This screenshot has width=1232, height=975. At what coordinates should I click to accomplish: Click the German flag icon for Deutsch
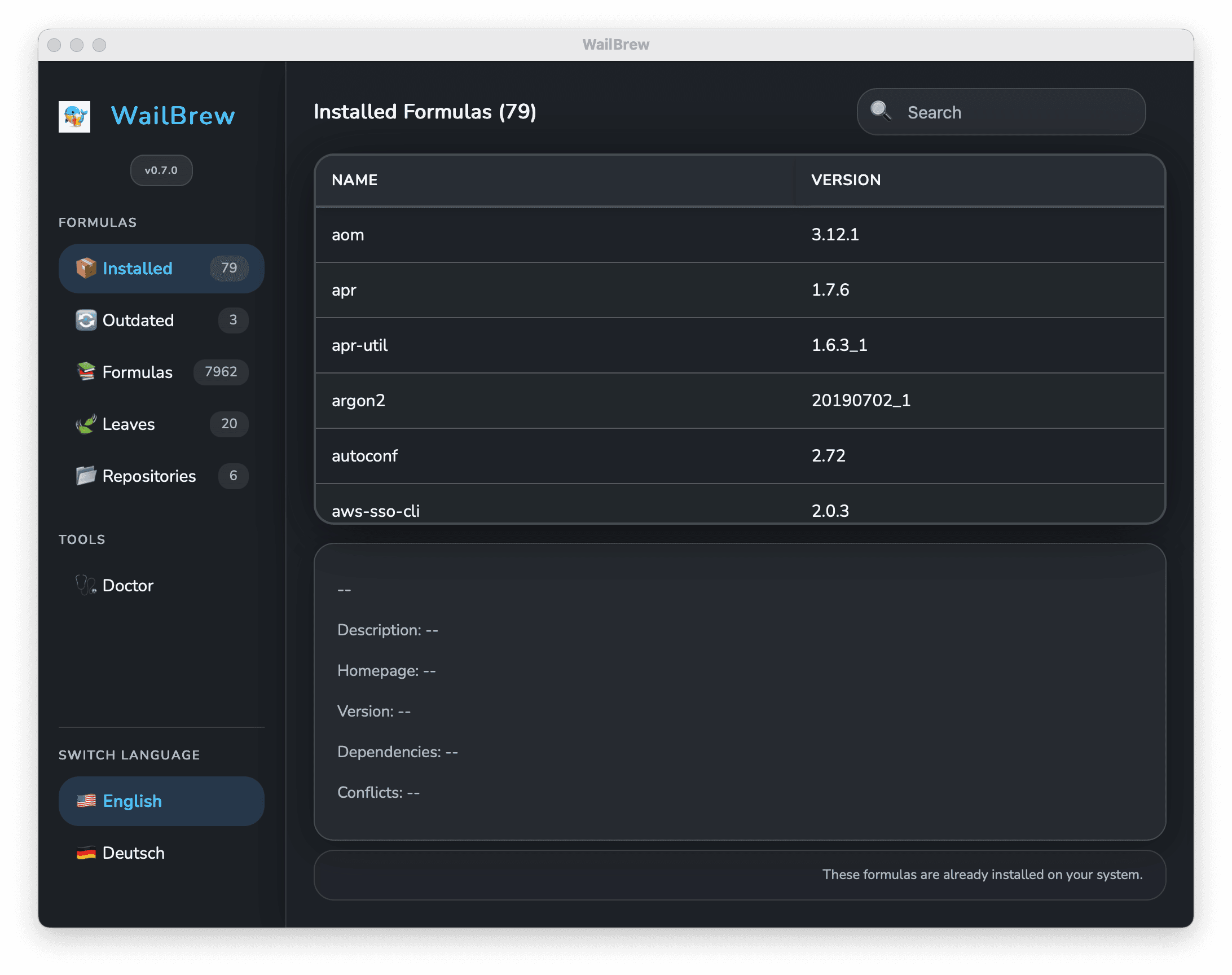(86, 854)
